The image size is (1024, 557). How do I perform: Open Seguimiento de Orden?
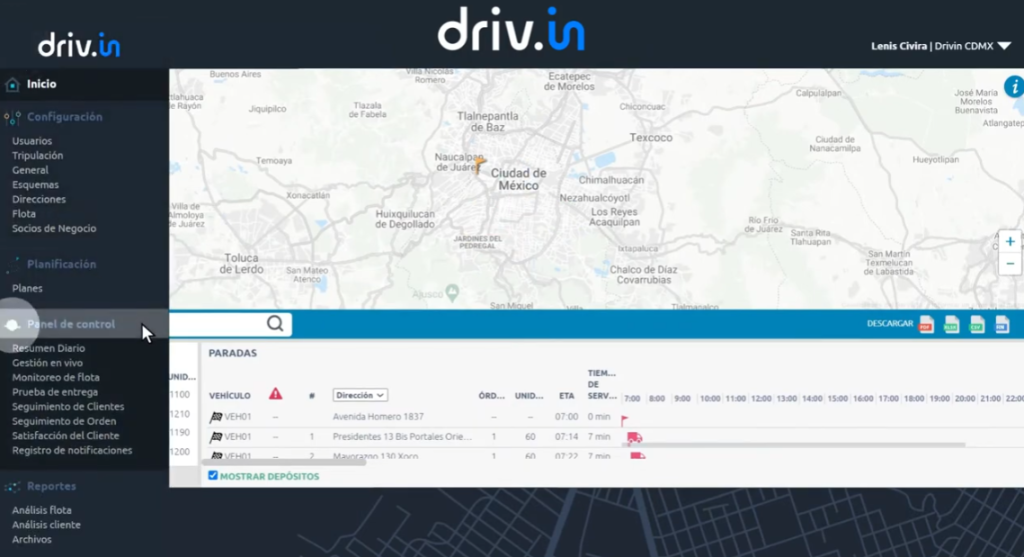pyautogui.click(x=64, y=421)
